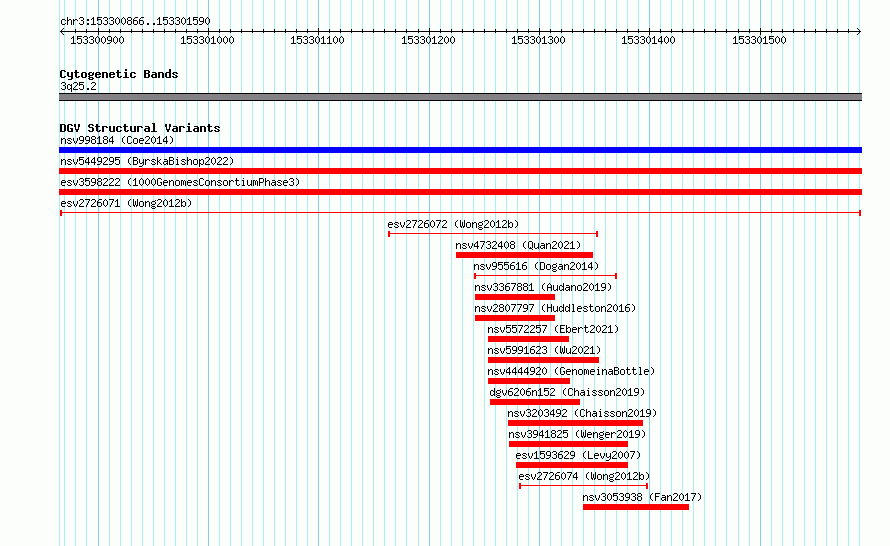Open nsv5991623 (Wu2021) label

pos(544,350)
